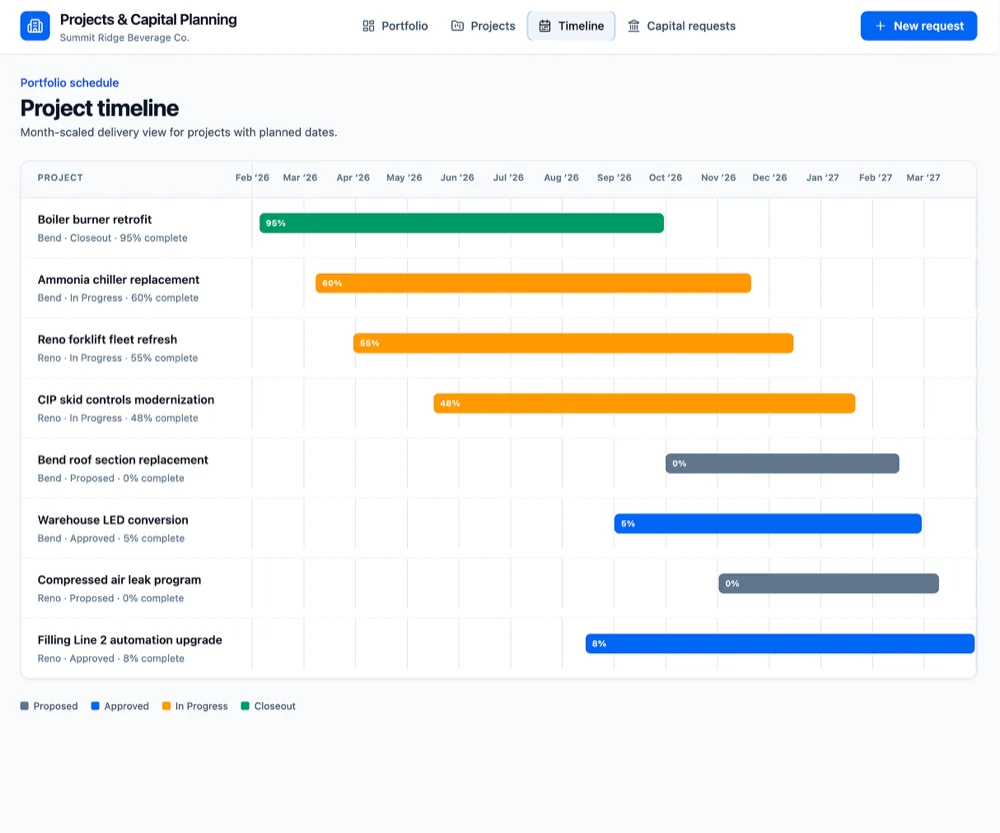Click the Timeline calendar icon
1000x833 pixels.
[545, 26]
